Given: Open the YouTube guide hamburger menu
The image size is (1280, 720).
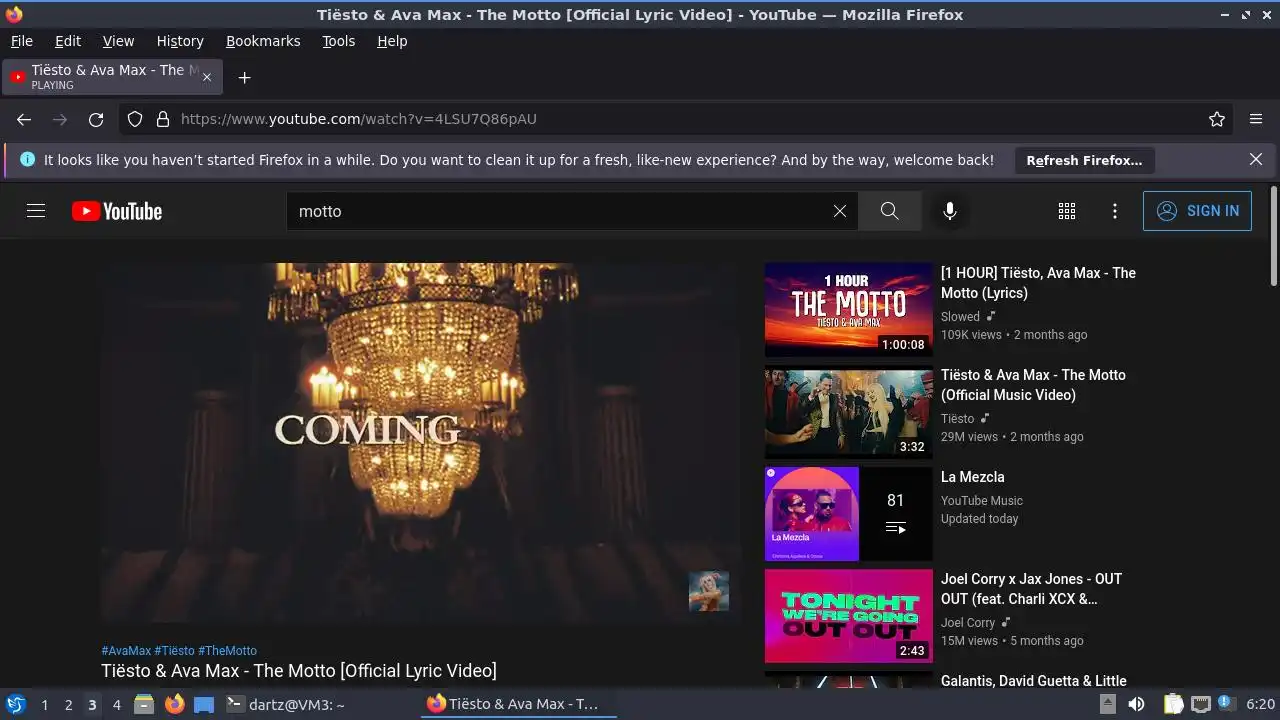Looking at the screenshot, I should 36,211.
